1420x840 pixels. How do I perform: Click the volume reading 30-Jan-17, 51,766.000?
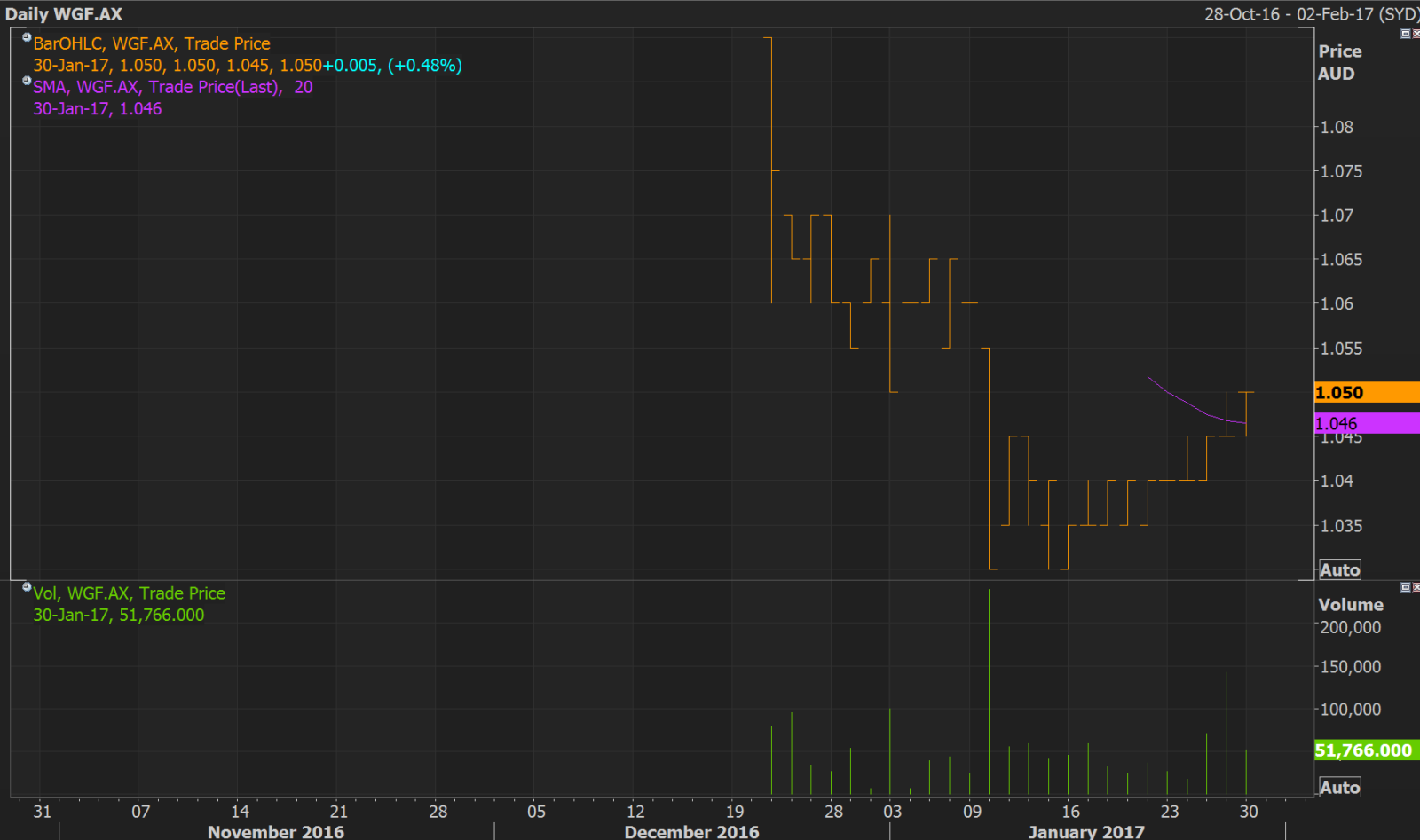119,616
